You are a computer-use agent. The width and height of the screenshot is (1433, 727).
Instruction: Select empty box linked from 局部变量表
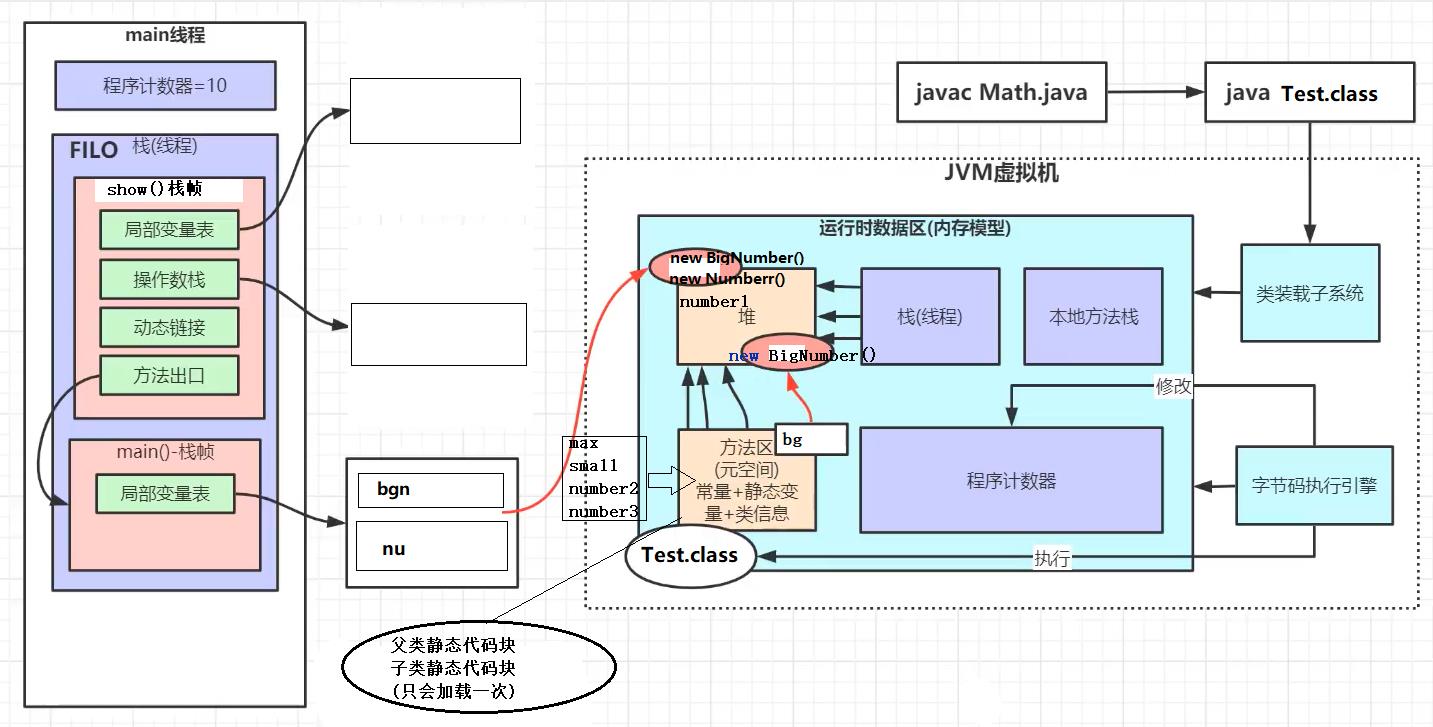435,111
